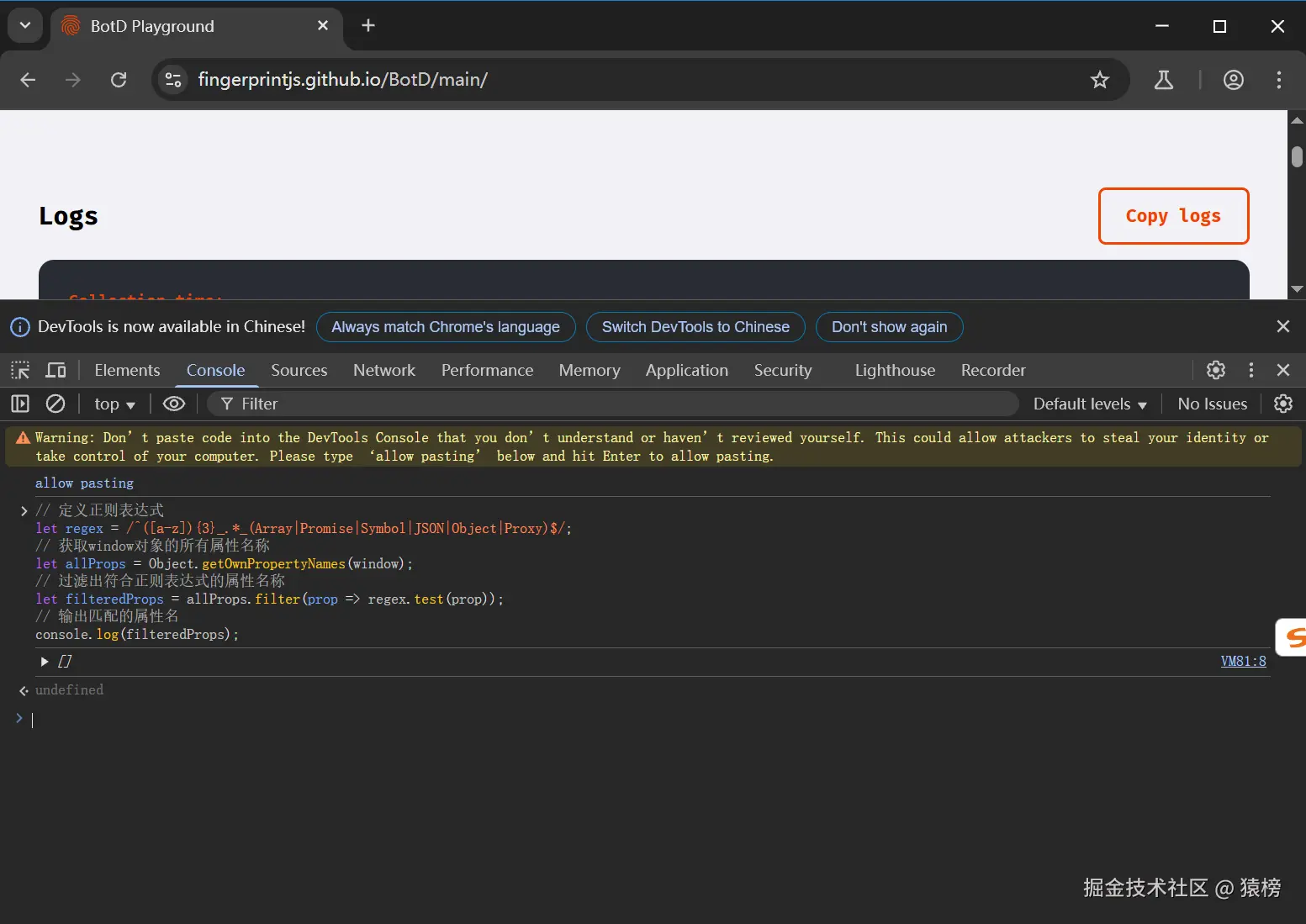
Task: Open DevTools customize three-dot menu
Action: tap(1251, 370)
